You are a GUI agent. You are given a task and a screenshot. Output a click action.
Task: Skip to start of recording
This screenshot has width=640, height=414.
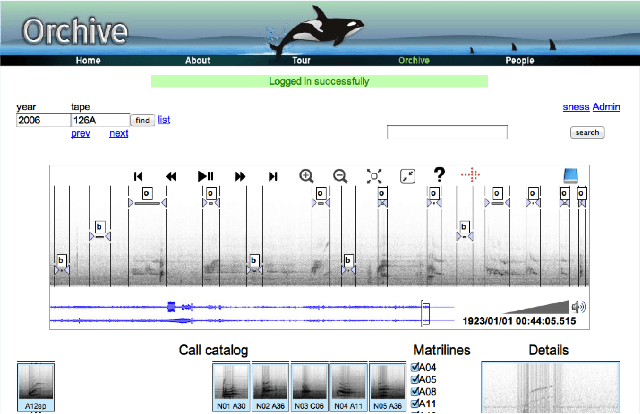[138, 176]
